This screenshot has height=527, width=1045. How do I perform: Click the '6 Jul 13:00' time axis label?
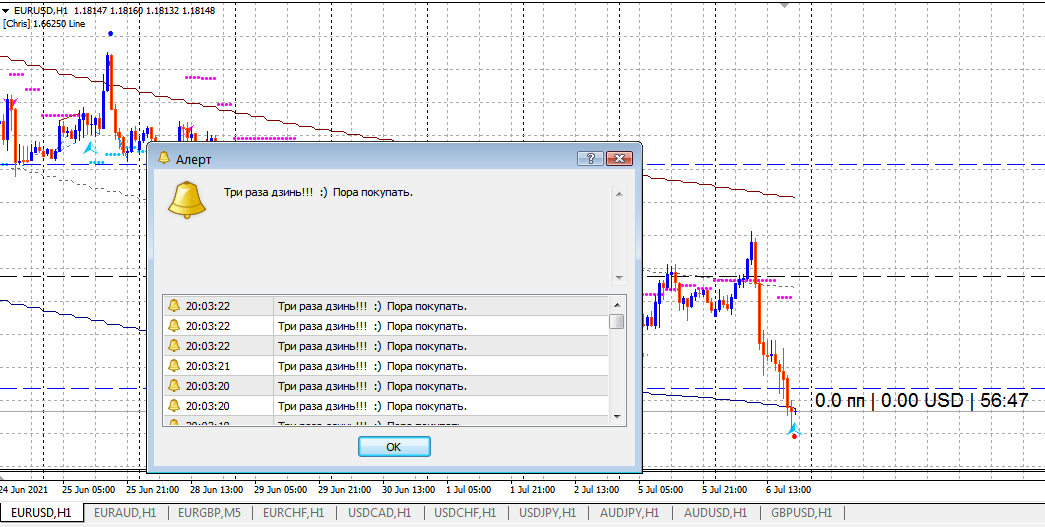coord(788,490)
